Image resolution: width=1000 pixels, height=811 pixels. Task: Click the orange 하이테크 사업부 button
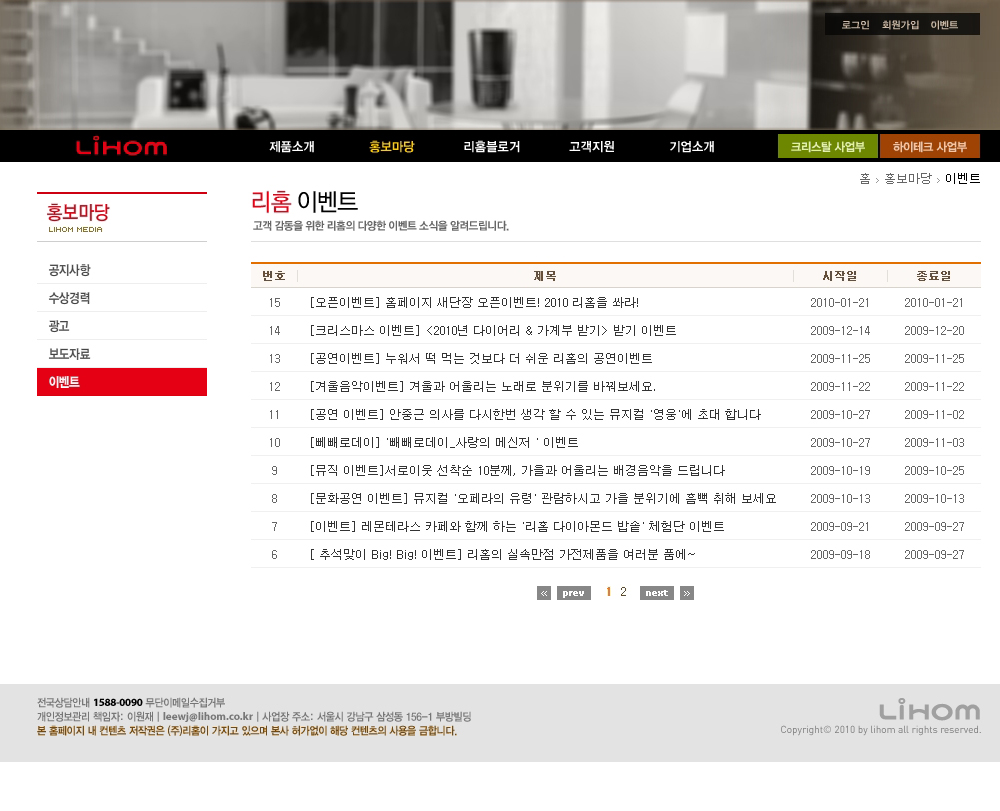930,146
